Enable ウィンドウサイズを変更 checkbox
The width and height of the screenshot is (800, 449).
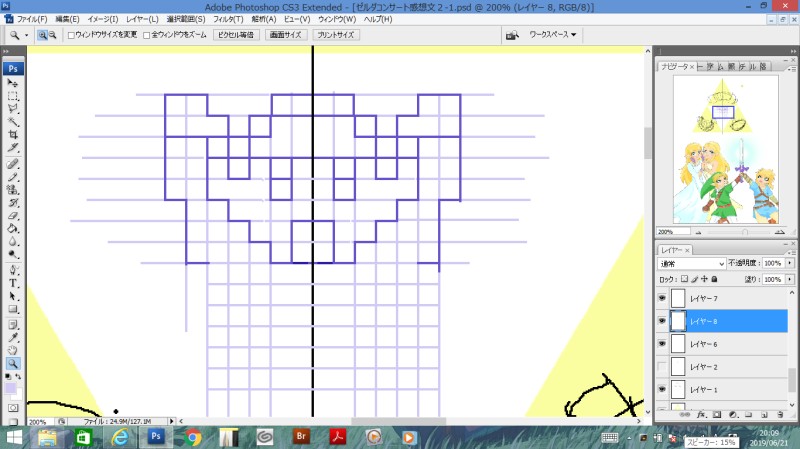coord(71,35)
